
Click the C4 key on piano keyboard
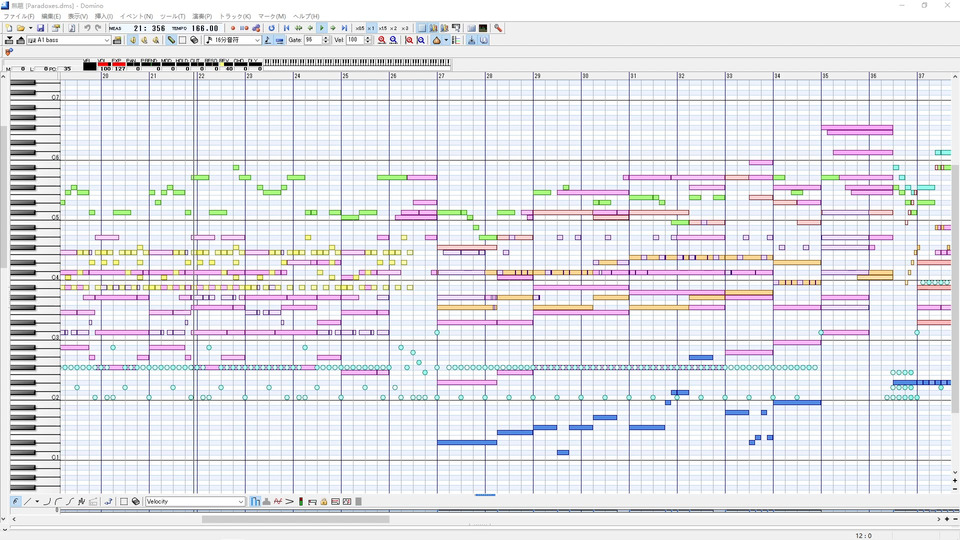(x=35, y=277)
